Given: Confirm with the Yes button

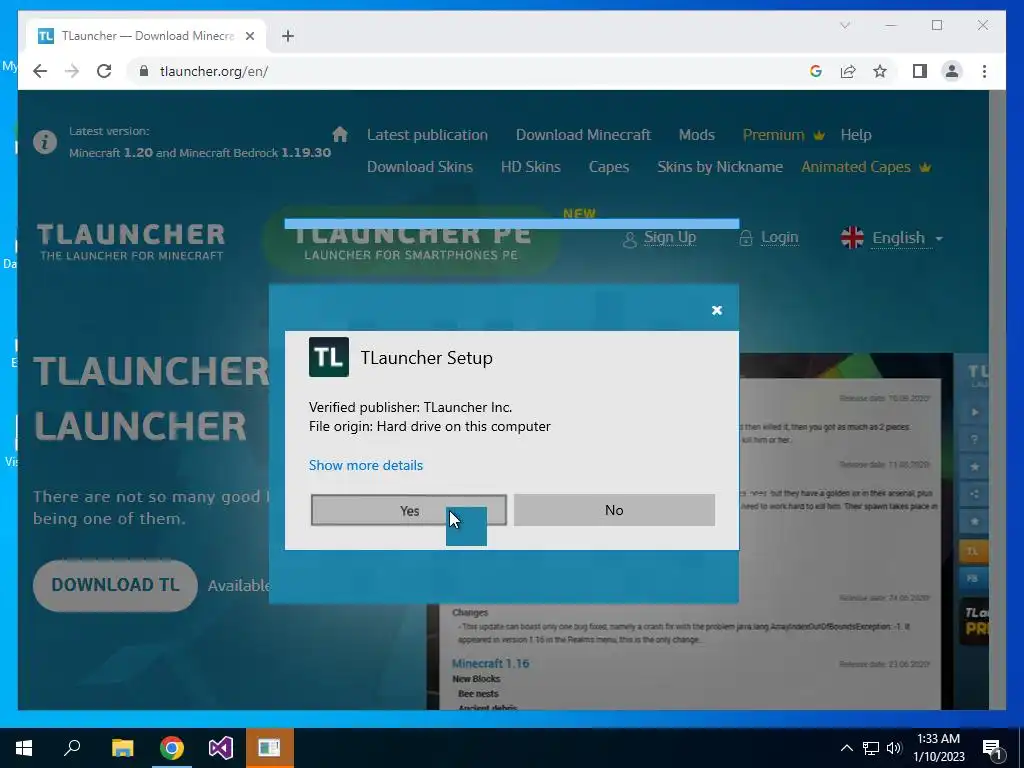Looking at the screenshot, I should point(409,510).
